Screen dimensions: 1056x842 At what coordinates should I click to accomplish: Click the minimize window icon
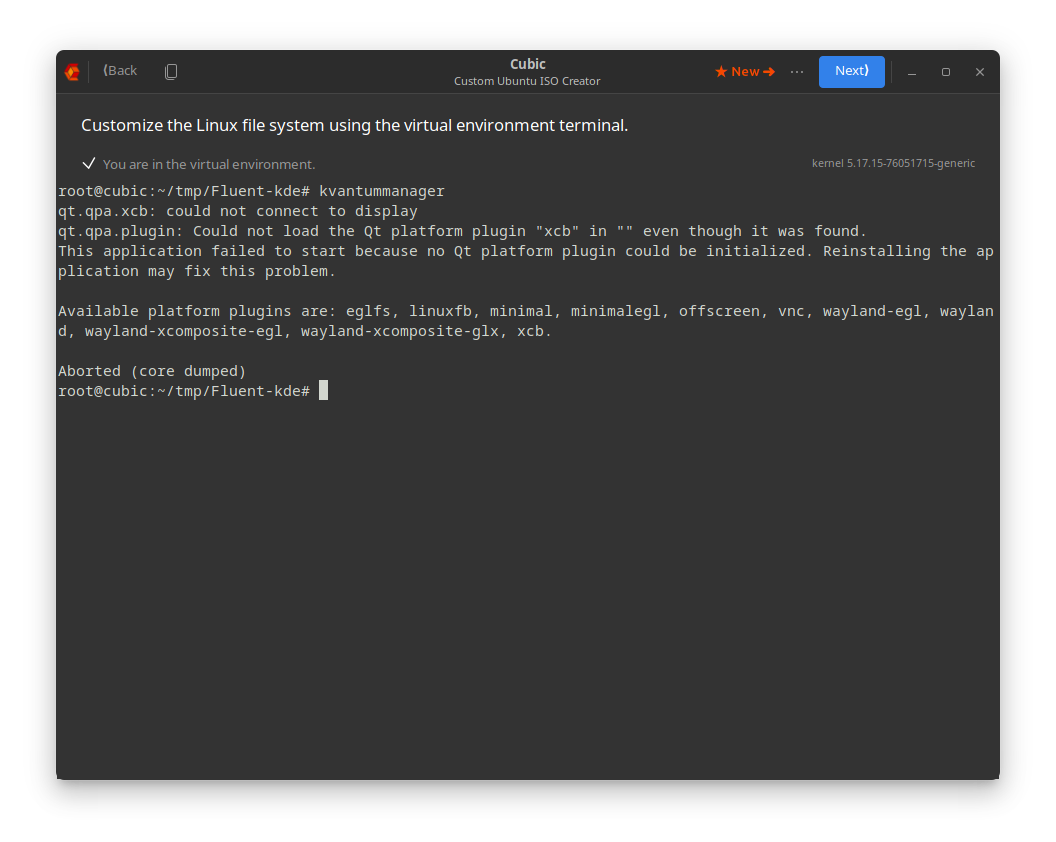pos(911,72)
